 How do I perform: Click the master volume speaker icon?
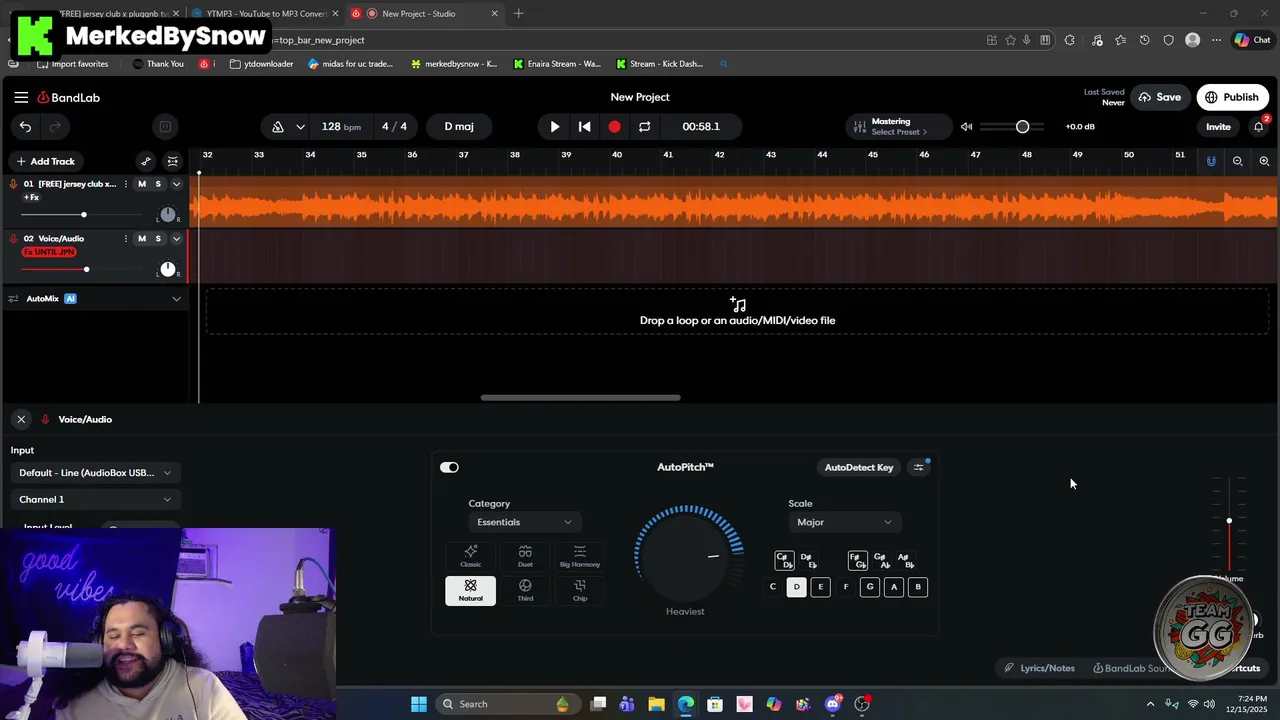point(966,127)
